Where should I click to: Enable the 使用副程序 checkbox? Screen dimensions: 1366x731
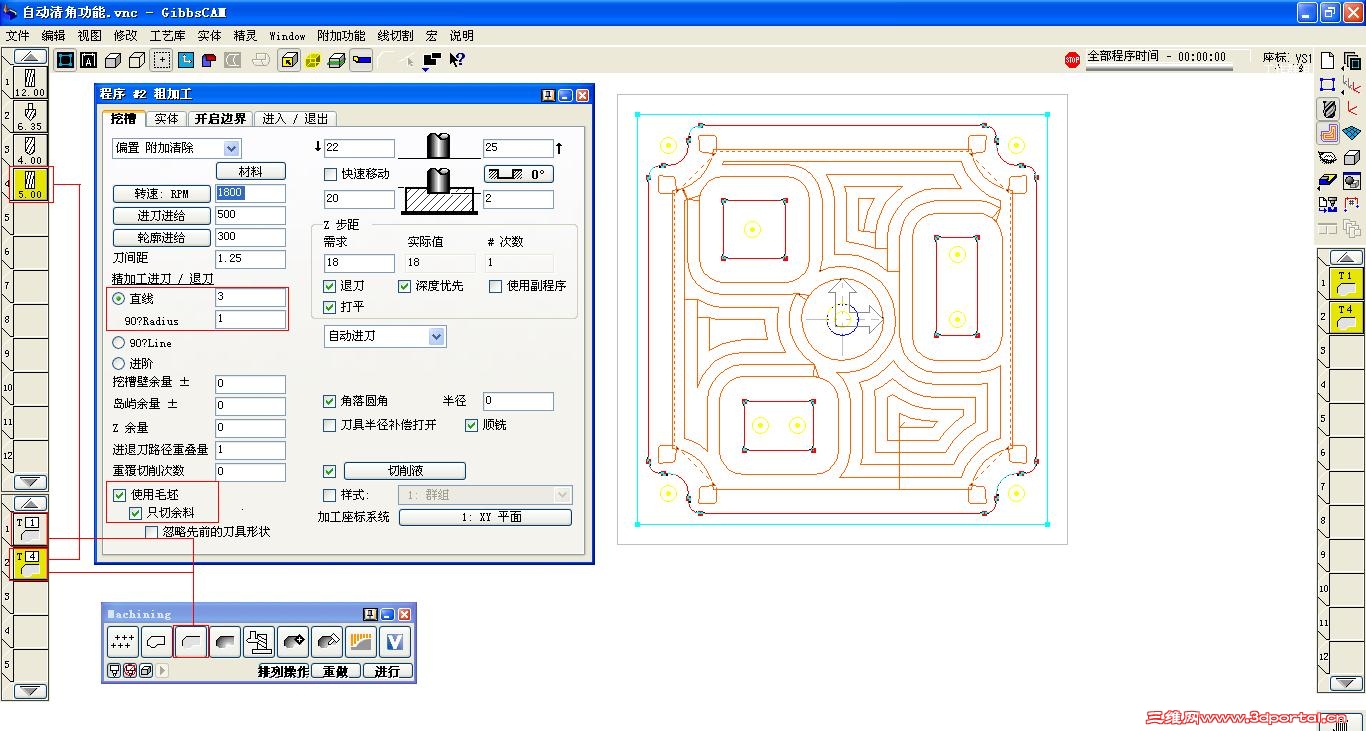(x=496, y=286)
